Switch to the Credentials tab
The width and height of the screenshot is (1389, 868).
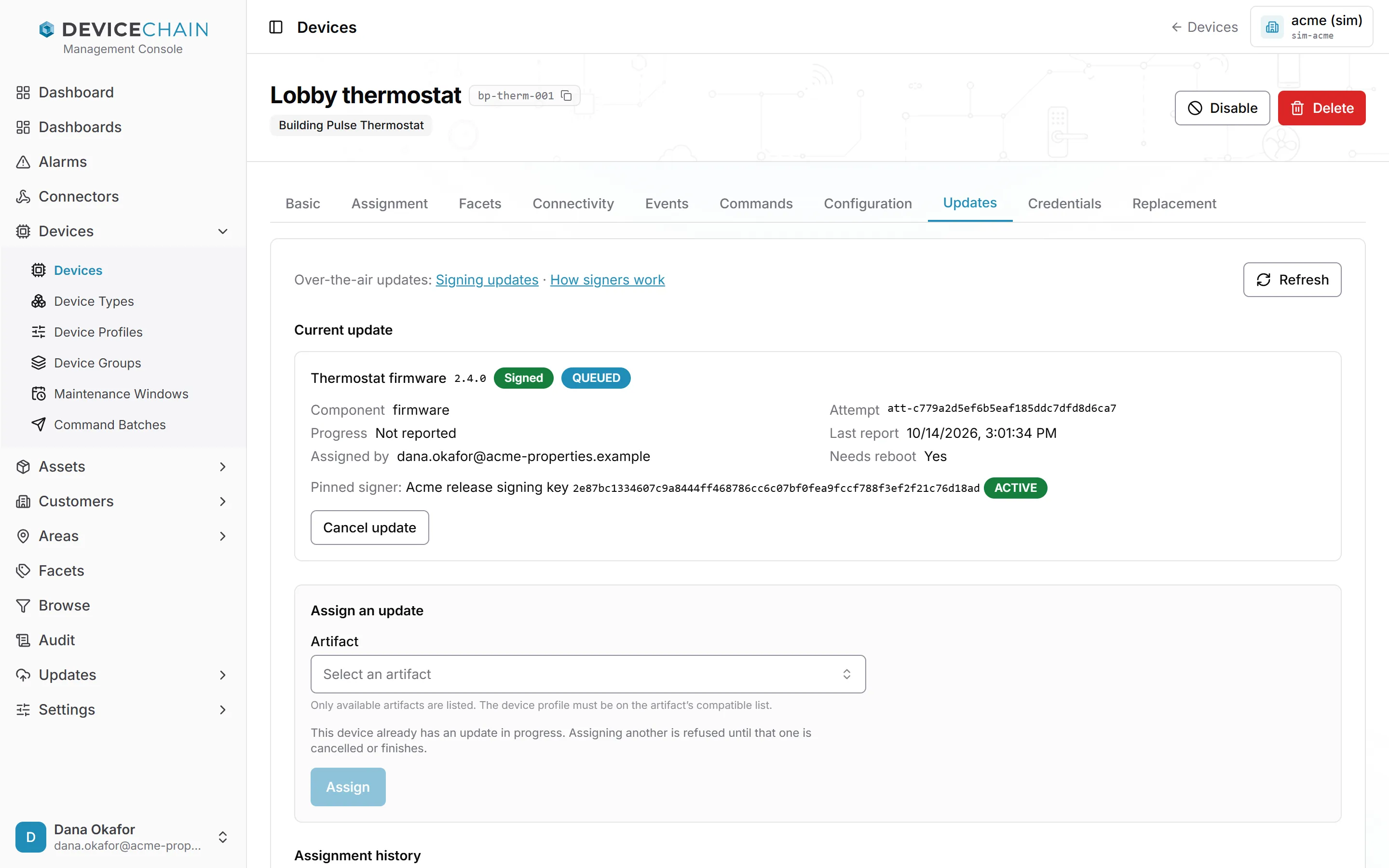pos(1064,203)
